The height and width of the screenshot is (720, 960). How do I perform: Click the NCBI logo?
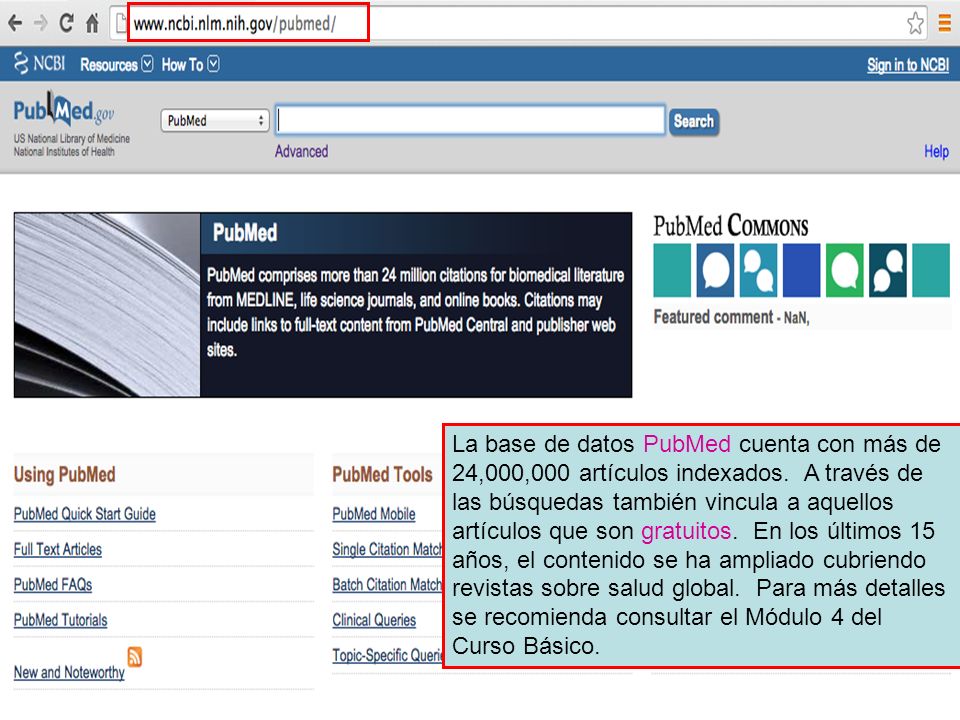[39, 63]
